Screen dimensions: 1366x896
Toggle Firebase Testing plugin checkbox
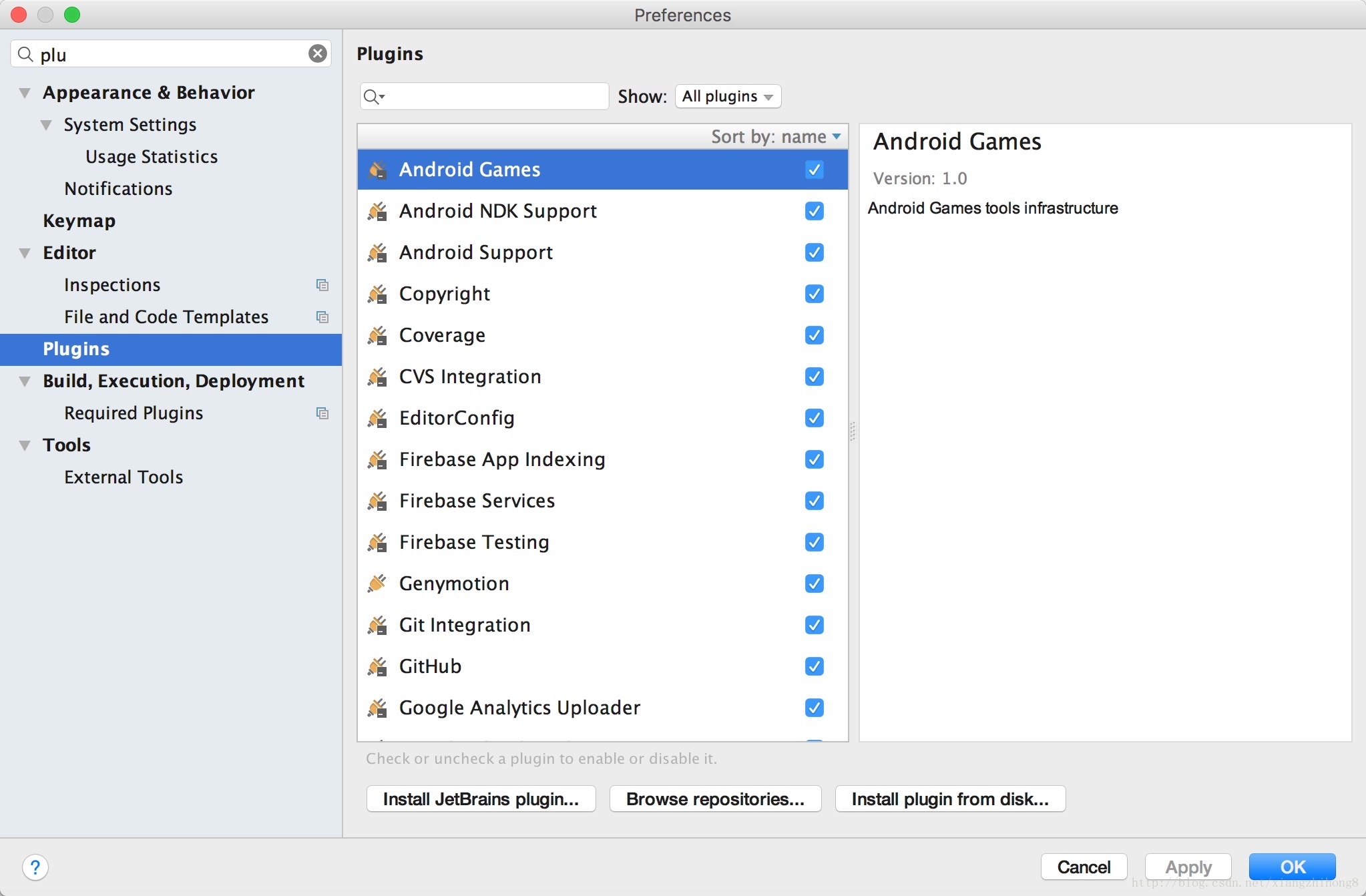tap(814, 542)
